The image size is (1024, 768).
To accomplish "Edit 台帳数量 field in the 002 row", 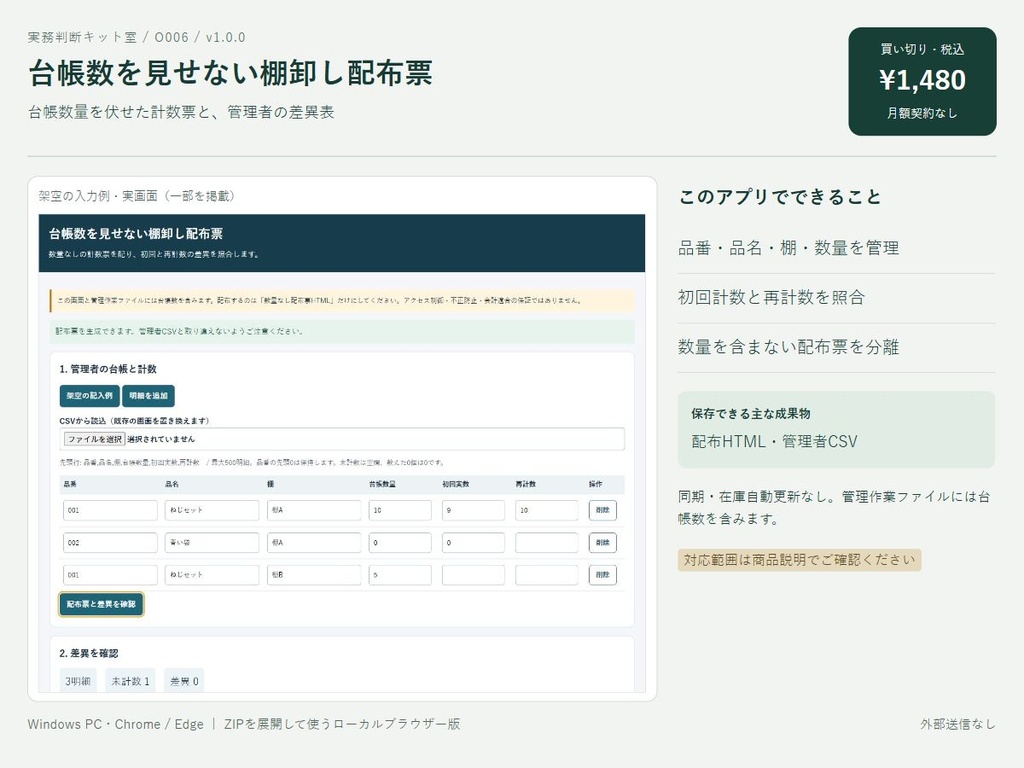I will click(x=400, y=543).
